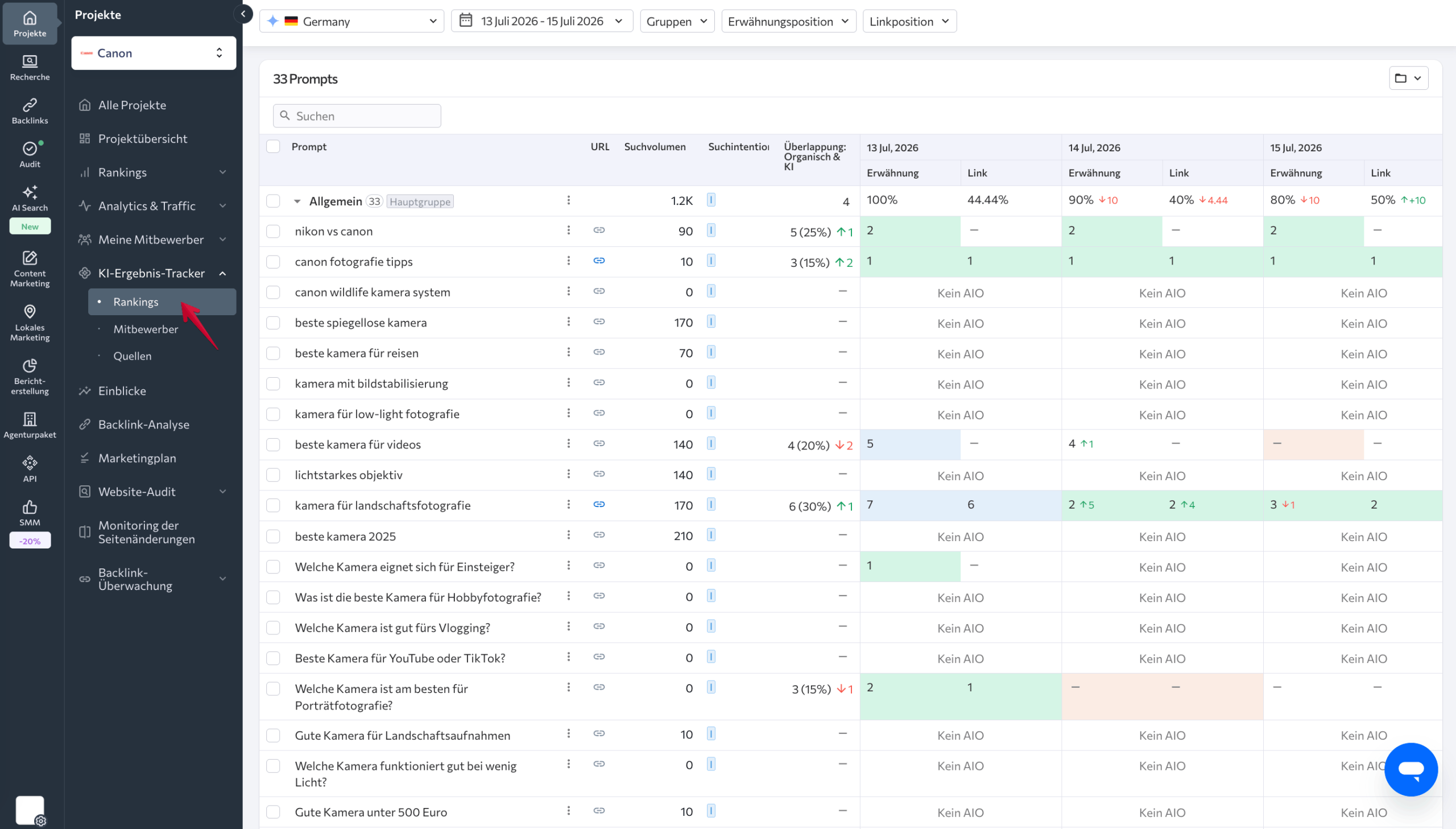Click the 'canon fotografie tipps' prompt text
Screen dimensions: 1456x829
(x=353, y=261)
